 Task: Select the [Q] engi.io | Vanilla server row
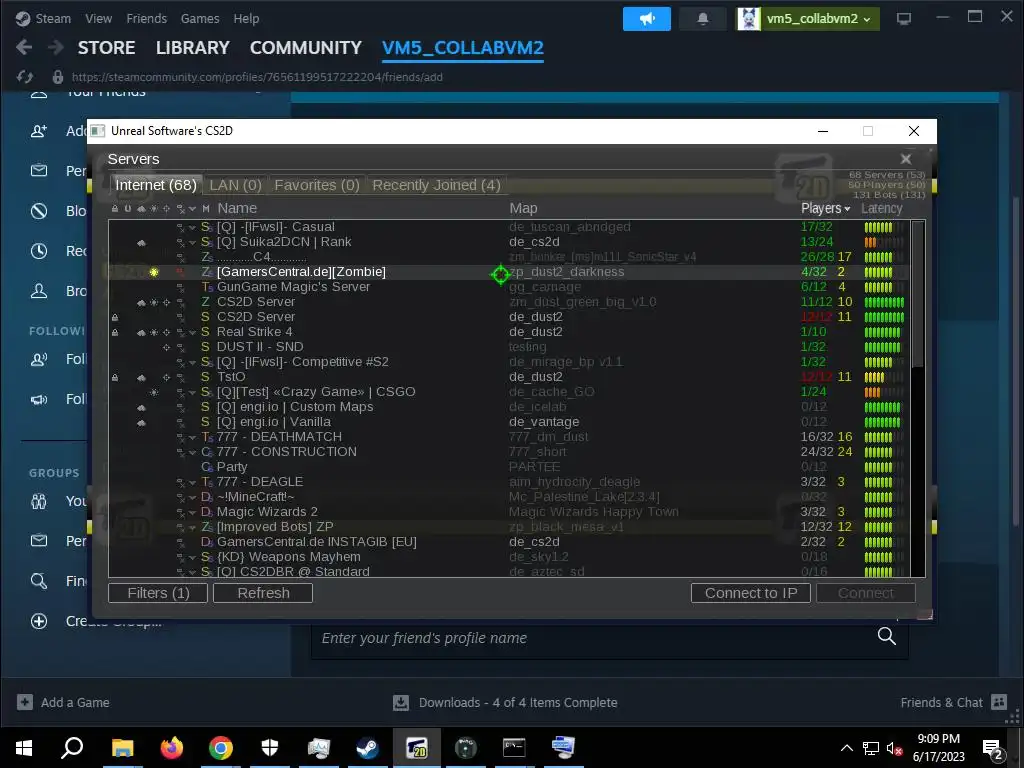(x=509, y=423)
